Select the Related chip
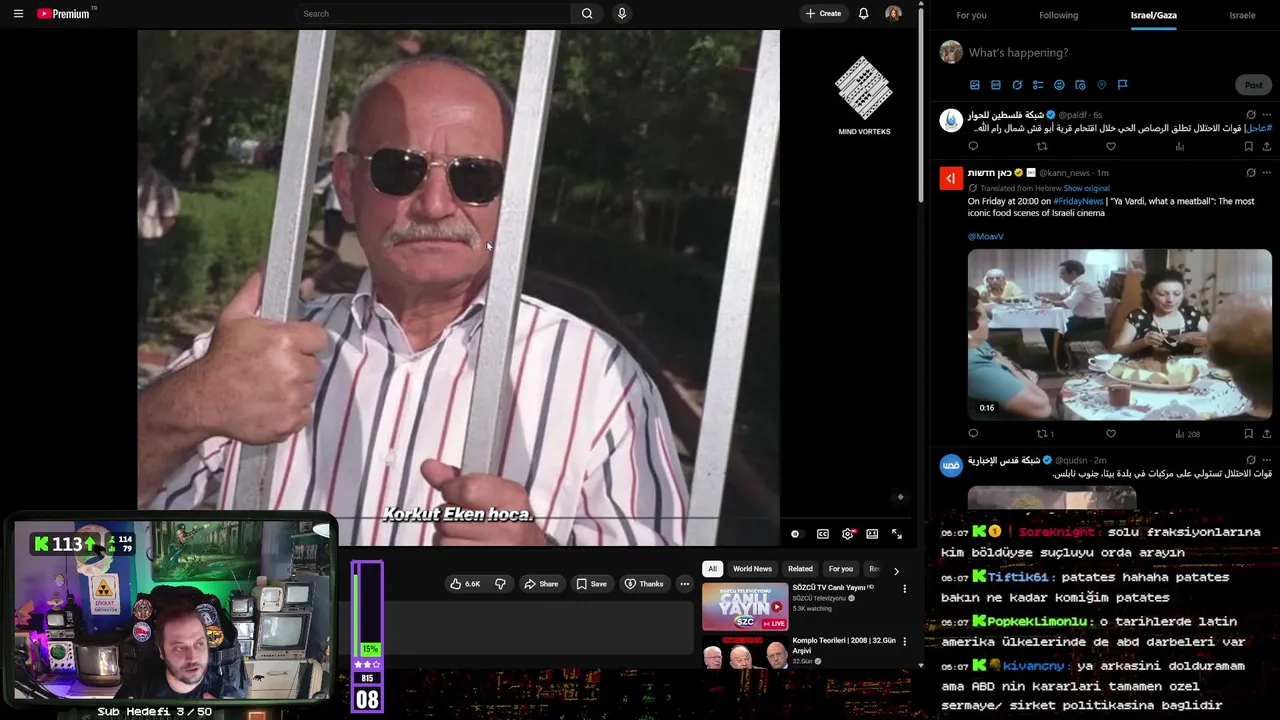This screenshot has width=1280, height=720. coord(800,569)
